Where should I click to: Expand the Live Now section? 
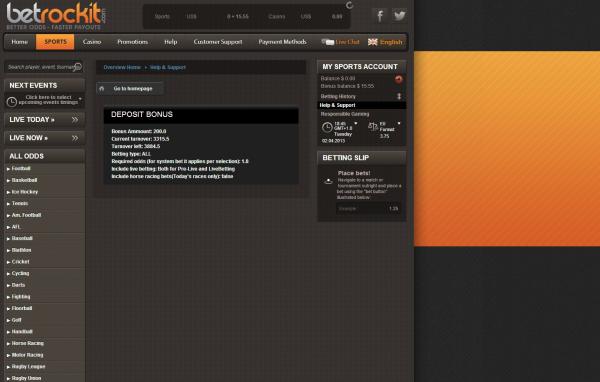[44, 138]
